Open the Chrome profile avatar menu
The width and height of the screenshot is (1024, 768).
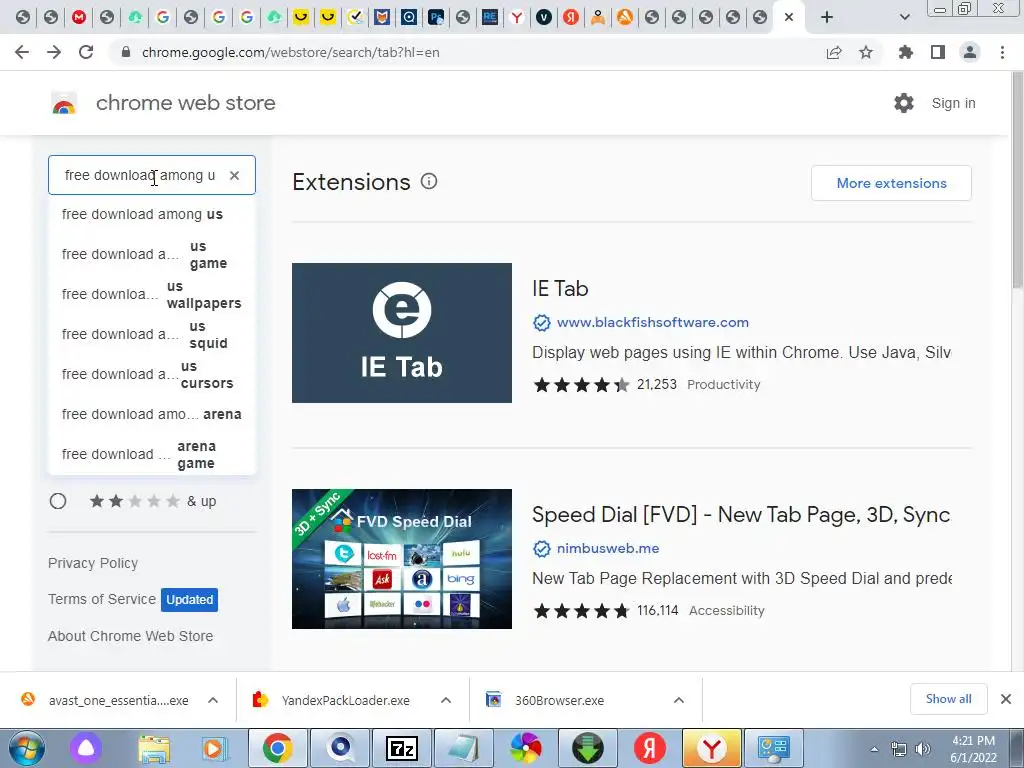(x=970, y=52)
